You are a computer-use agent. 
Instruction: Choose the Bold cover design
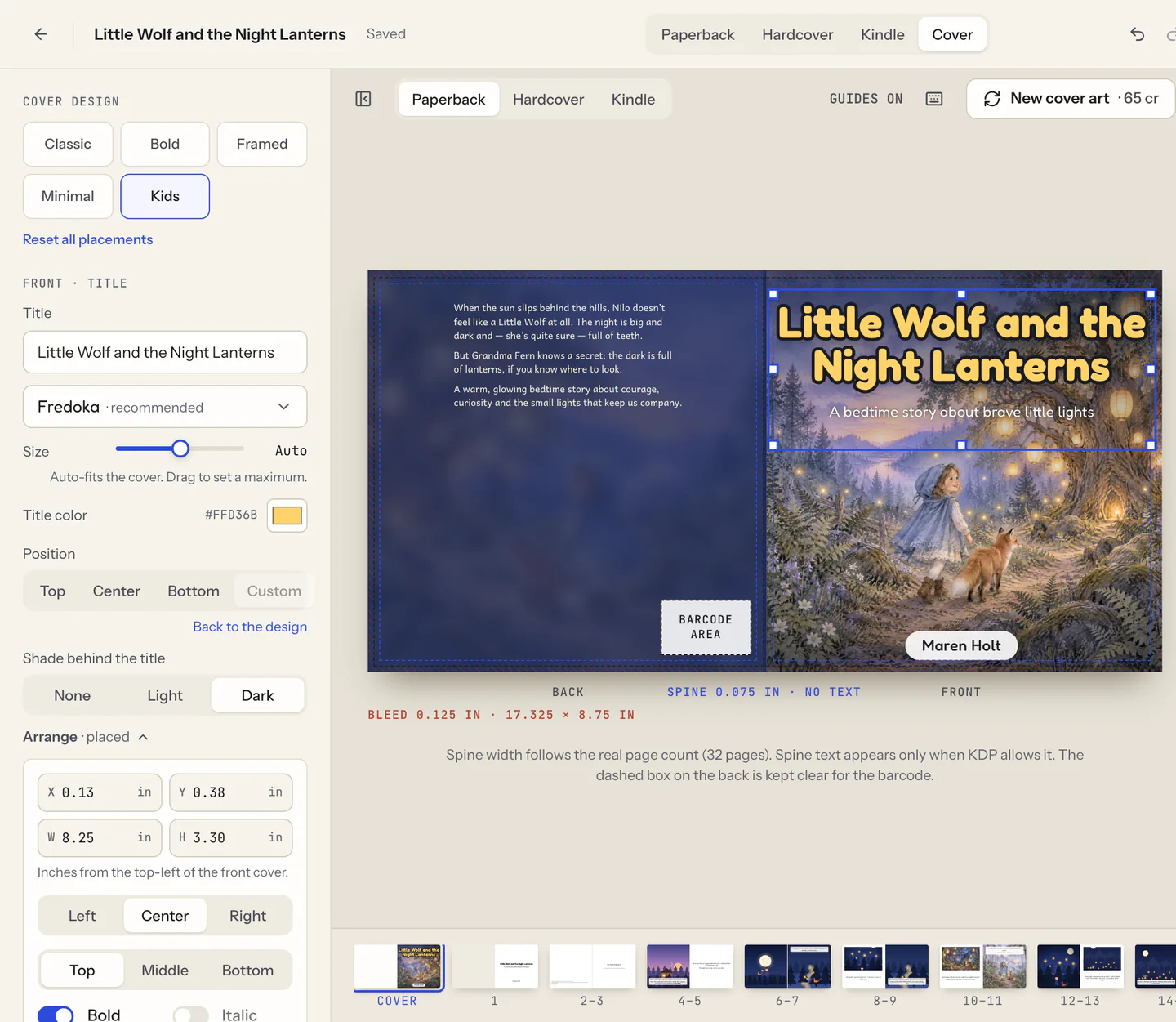165,144
